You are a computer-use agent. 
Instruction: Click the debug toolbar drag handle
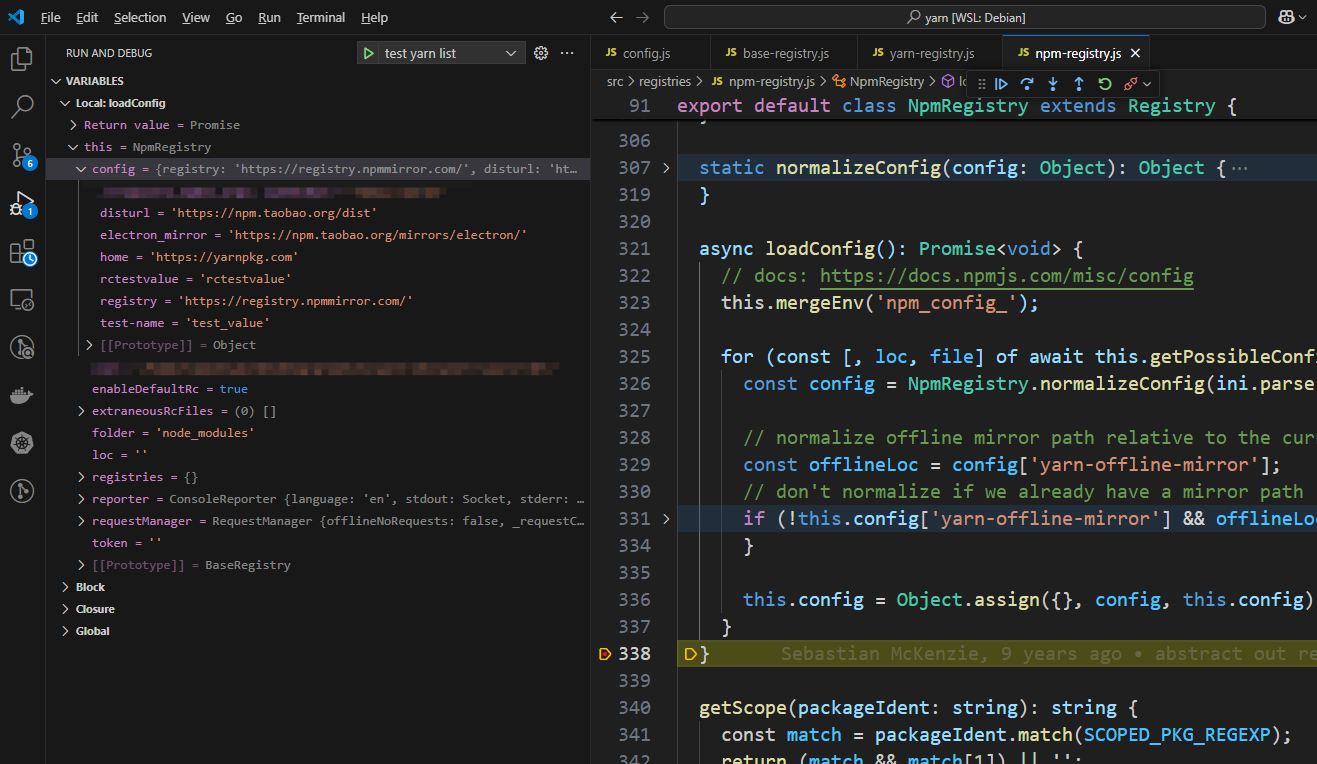981,84
